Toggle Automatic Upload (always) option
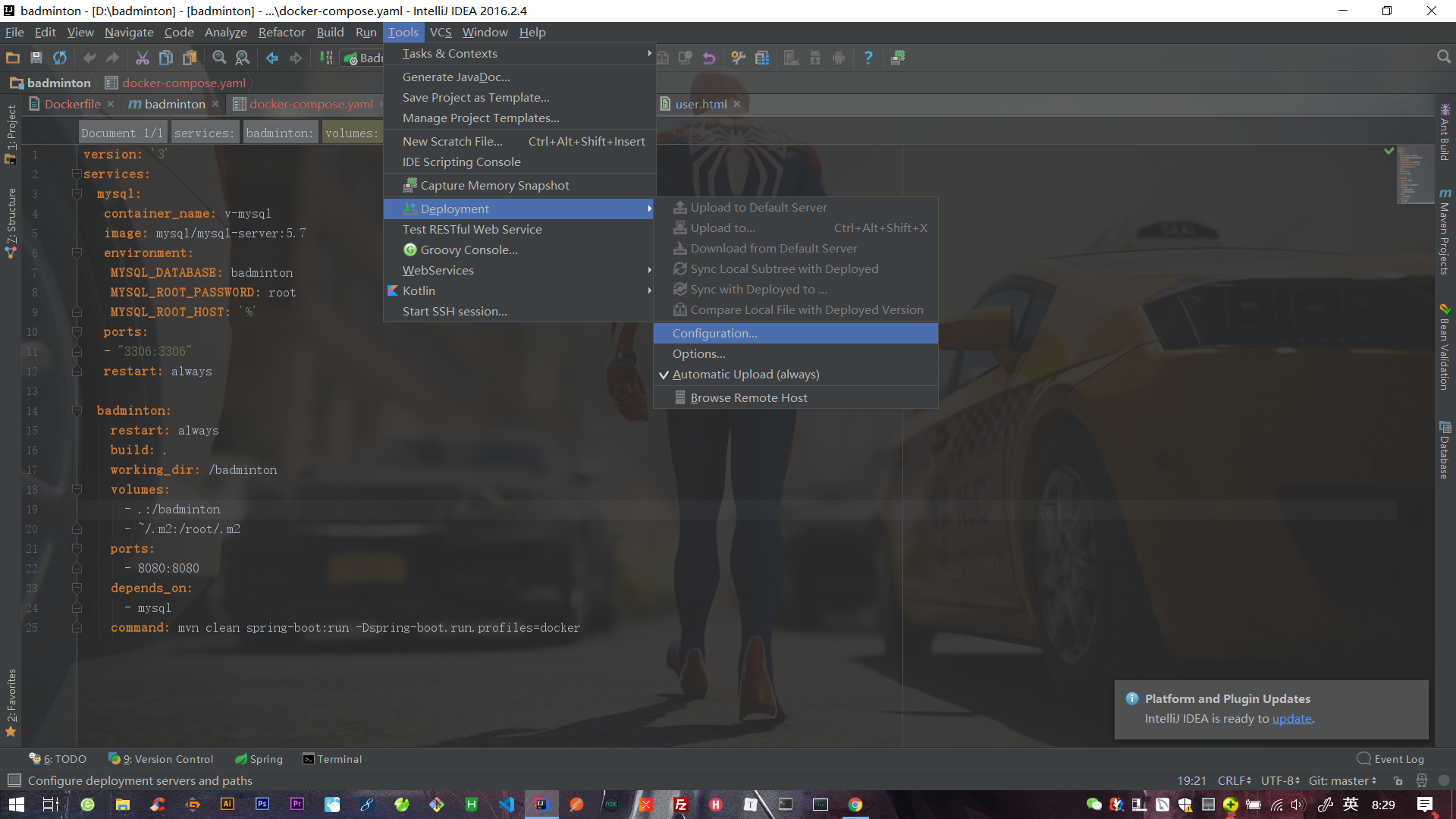1456x819 pixels. pos(795,375)
